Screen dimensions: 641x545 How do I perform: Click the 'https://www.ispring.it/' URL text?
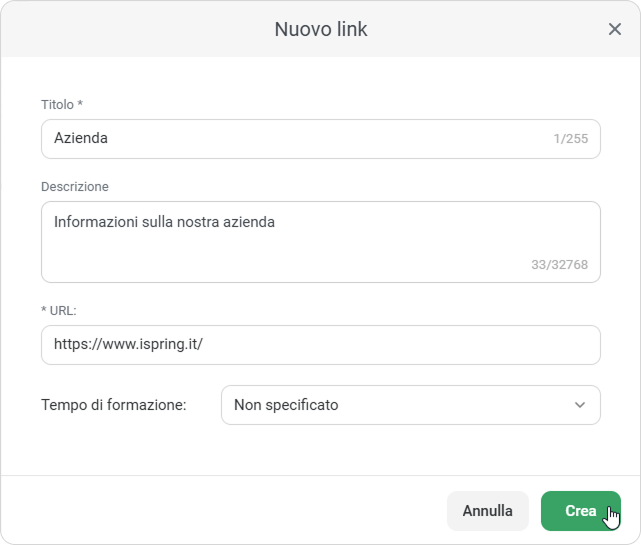coord(129,345)
